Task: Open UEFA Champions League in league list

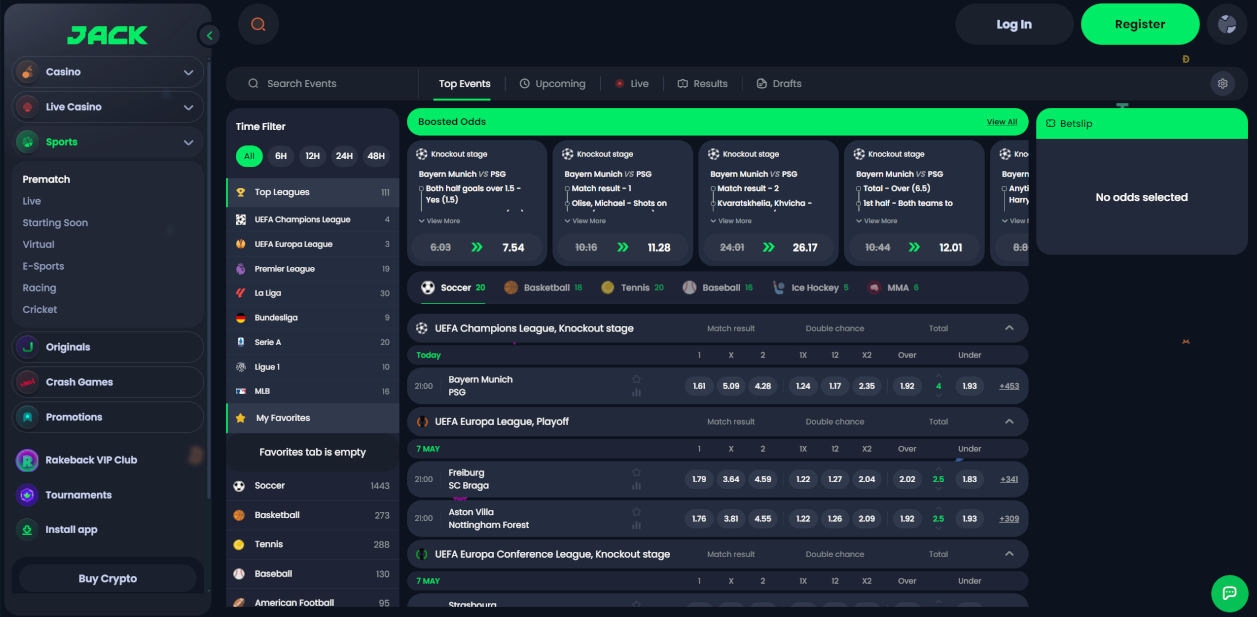Action: pyautogui.click(x=312, y=219)
